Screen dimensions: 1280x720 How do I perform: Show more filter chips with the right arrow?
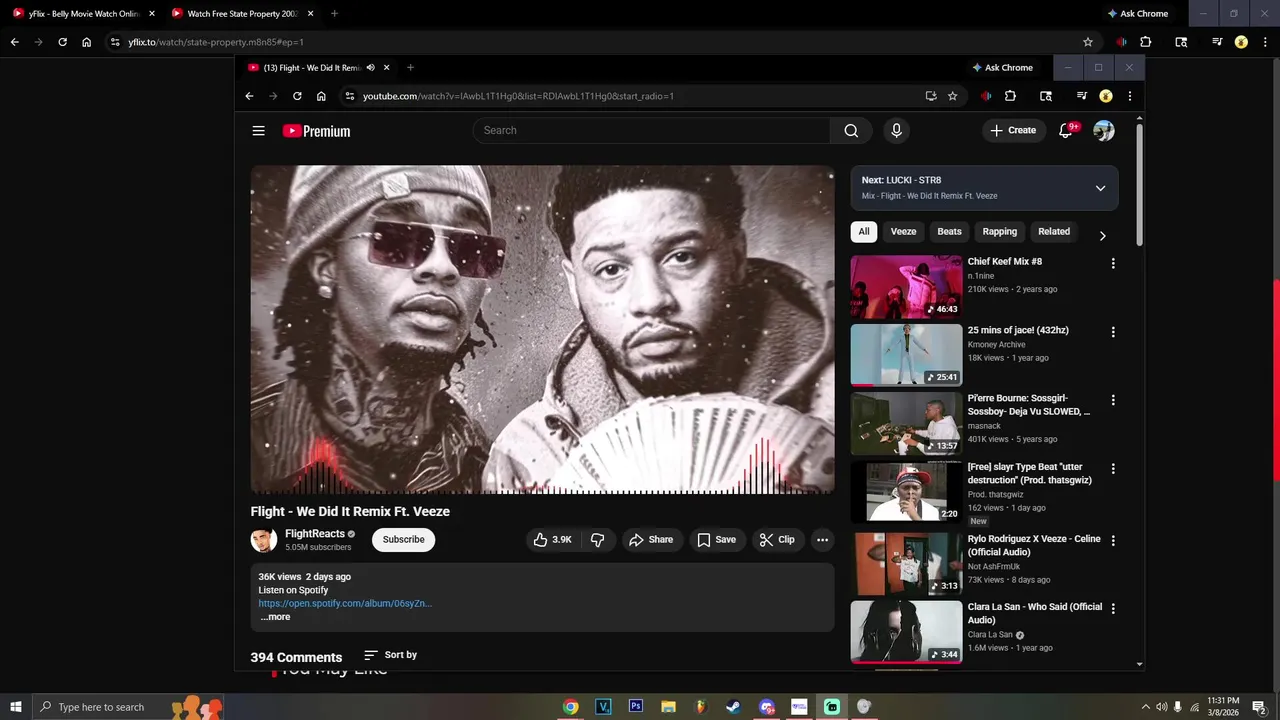tap(1102, 236)
